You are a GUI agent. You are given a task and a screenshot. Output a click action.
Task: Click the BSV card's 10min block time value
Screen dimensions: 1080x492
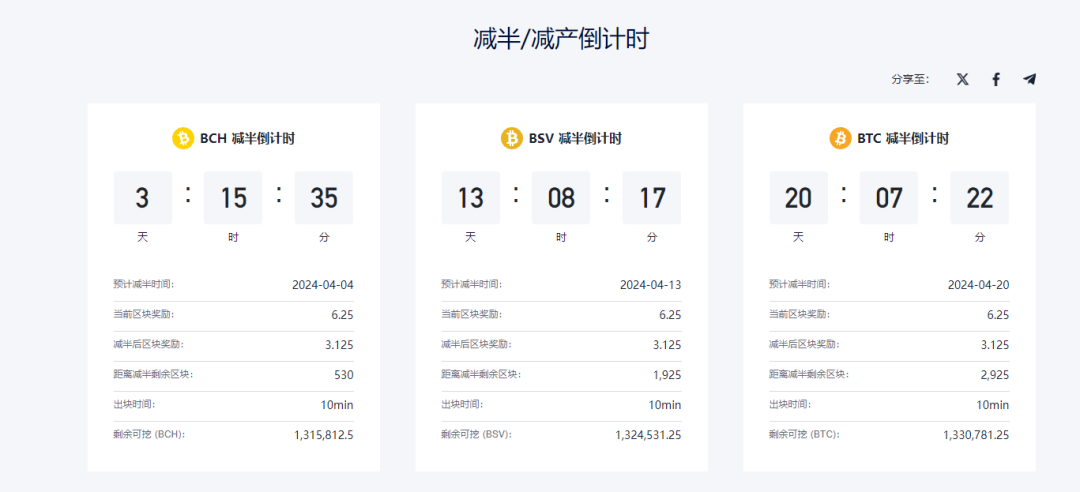[x=665, y=404]
